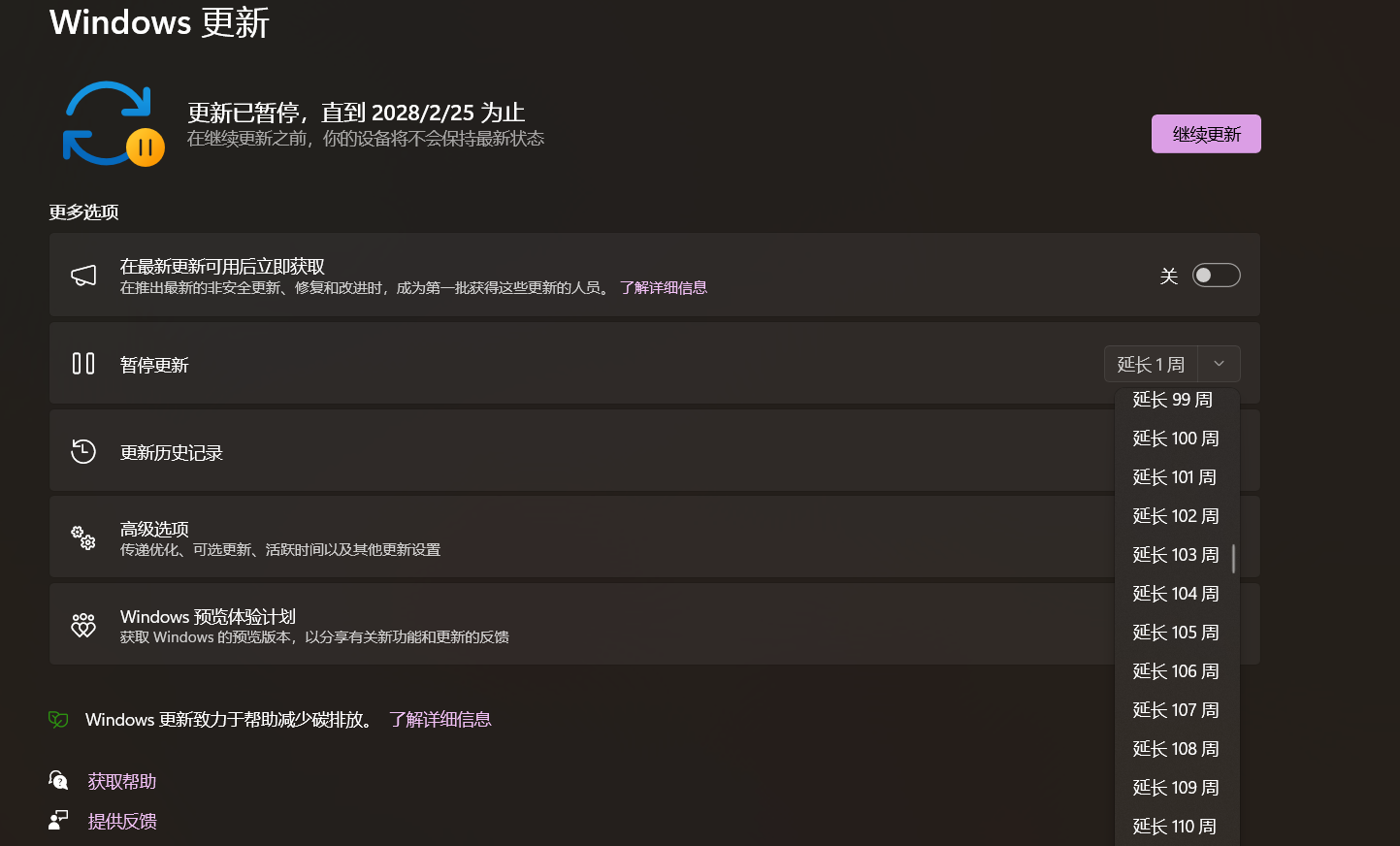
Task: Click the dropdown list scrollbar thumb
Action: 1233,559
